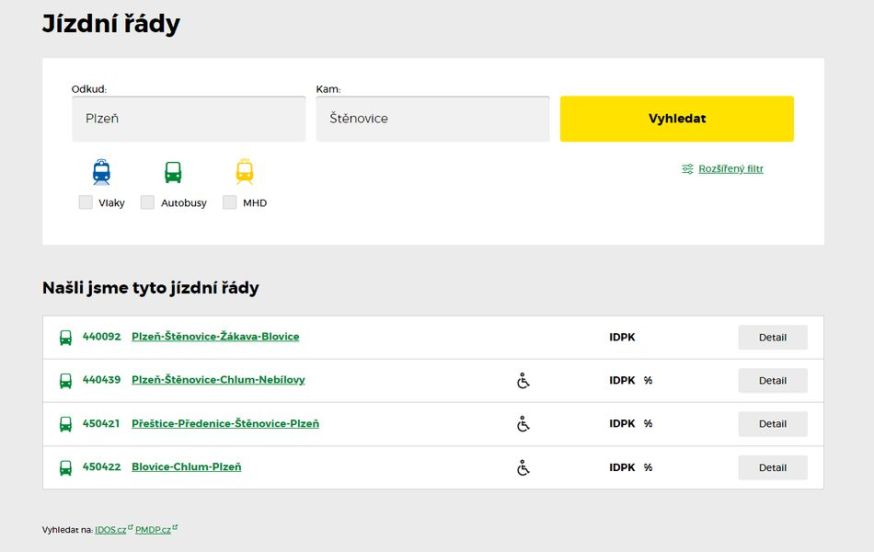
Task: Click wheelchair icon in Plzeň-Štěnovice-Chlum-Nebílovy row
Action: pyautogui.click(x=523, y=381)
